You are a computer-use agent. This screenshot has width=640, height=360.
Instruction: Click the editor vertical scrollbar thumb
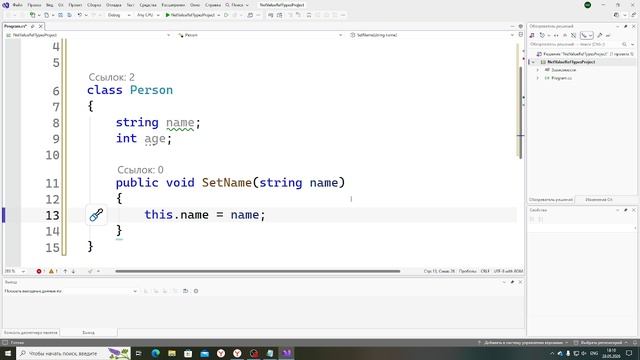click(x=520, y=112)
